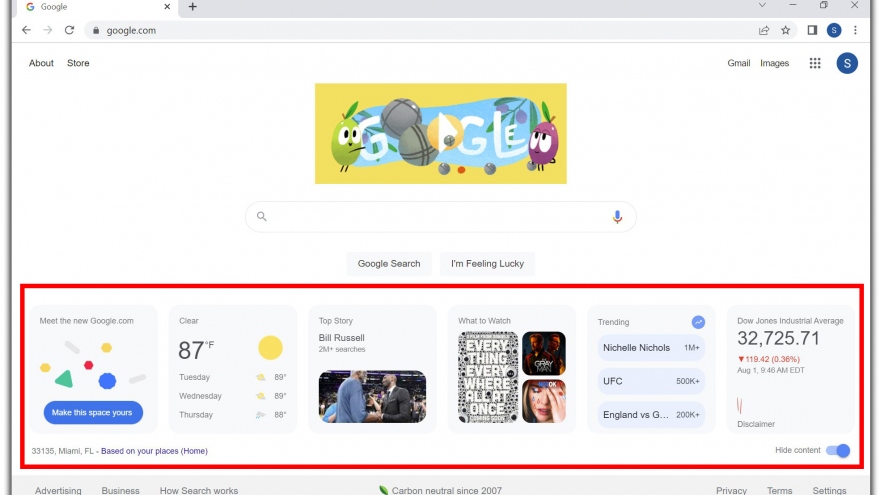Open the Gmail link
This screenshot has width=880, height=495.
click(x=738, y=63)
